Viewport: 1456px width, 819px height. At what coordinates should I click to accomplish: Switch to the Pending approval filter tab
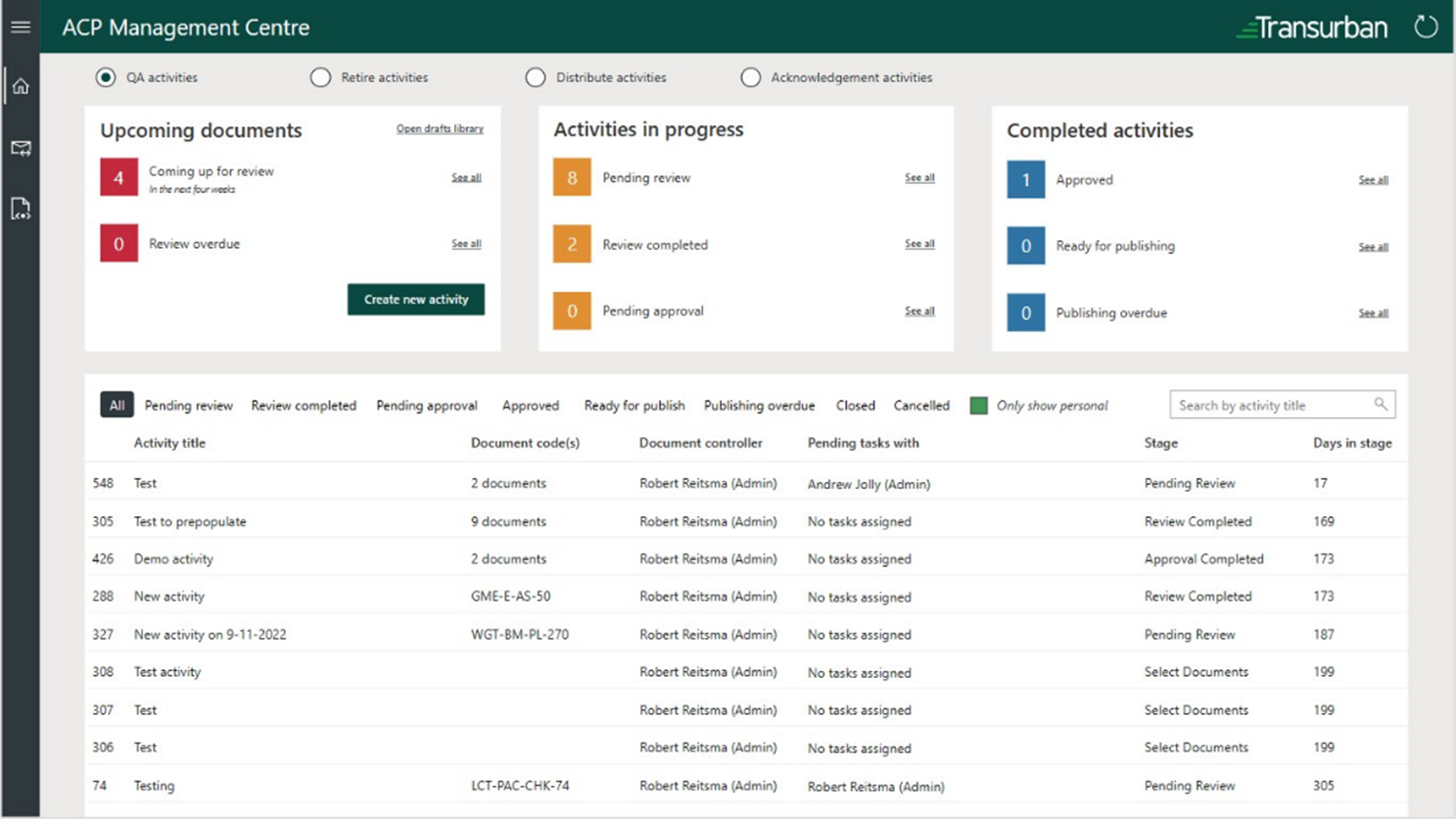click(427, 406)
